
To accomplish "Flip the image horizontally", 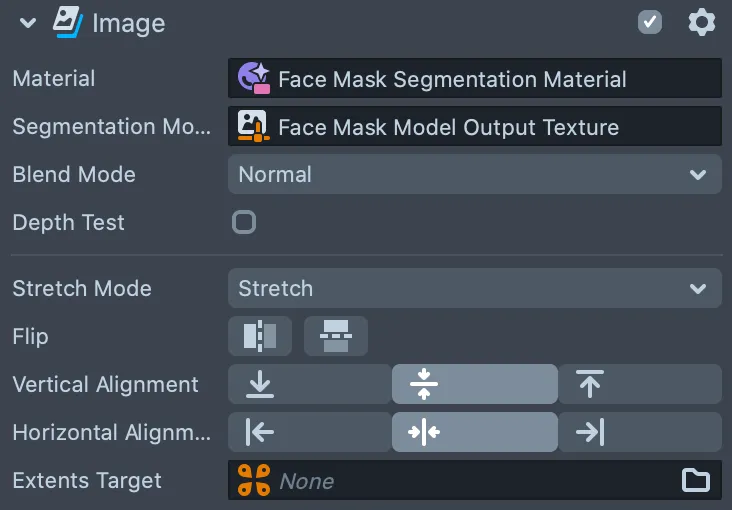I will pyautogui.click(x=260, y=336).
